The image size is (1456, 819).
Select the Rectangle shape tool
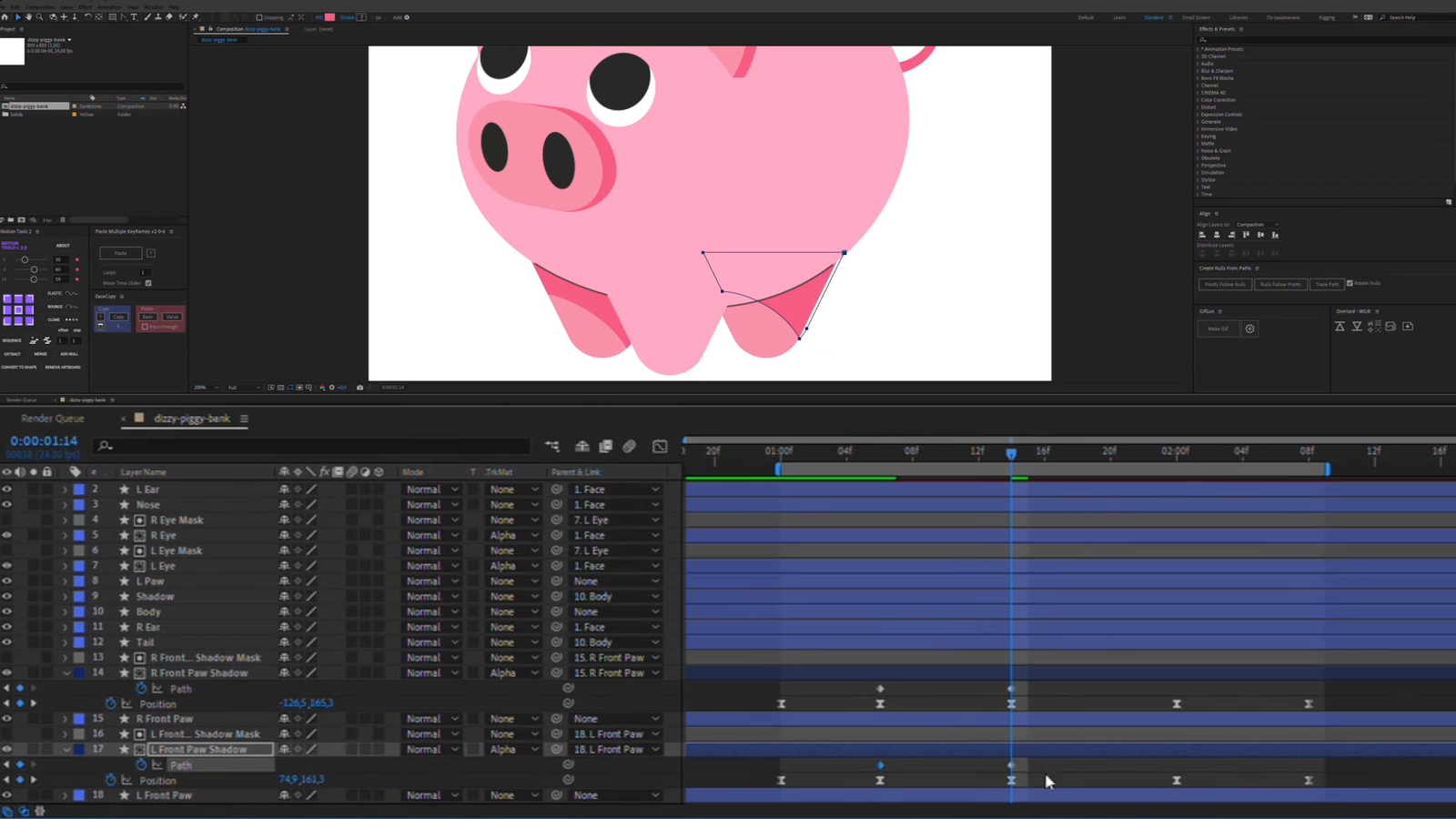[x=112, y=16]
